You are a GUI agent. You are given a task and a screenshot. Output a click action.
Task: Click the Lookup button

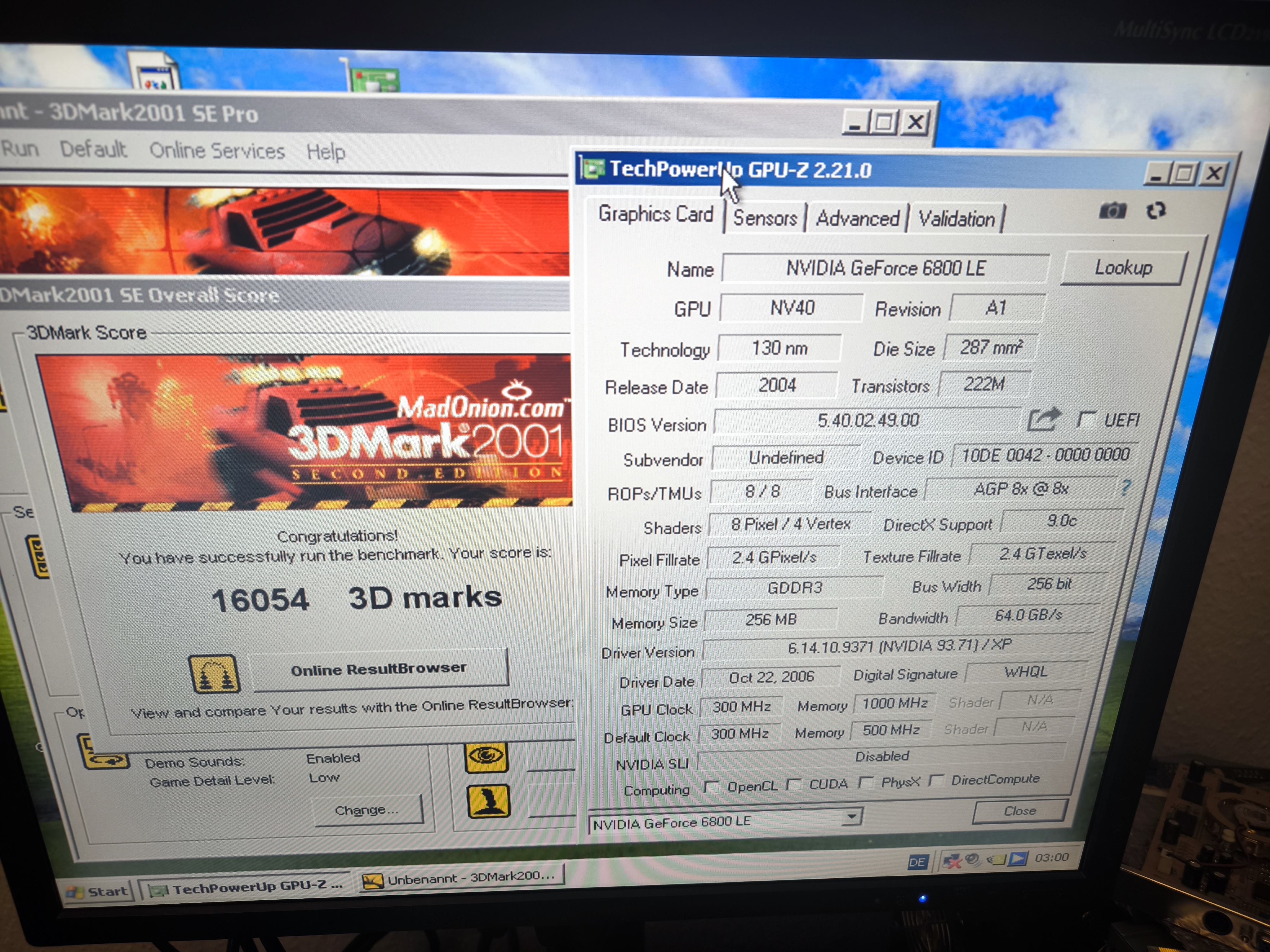click(1123, 268)
